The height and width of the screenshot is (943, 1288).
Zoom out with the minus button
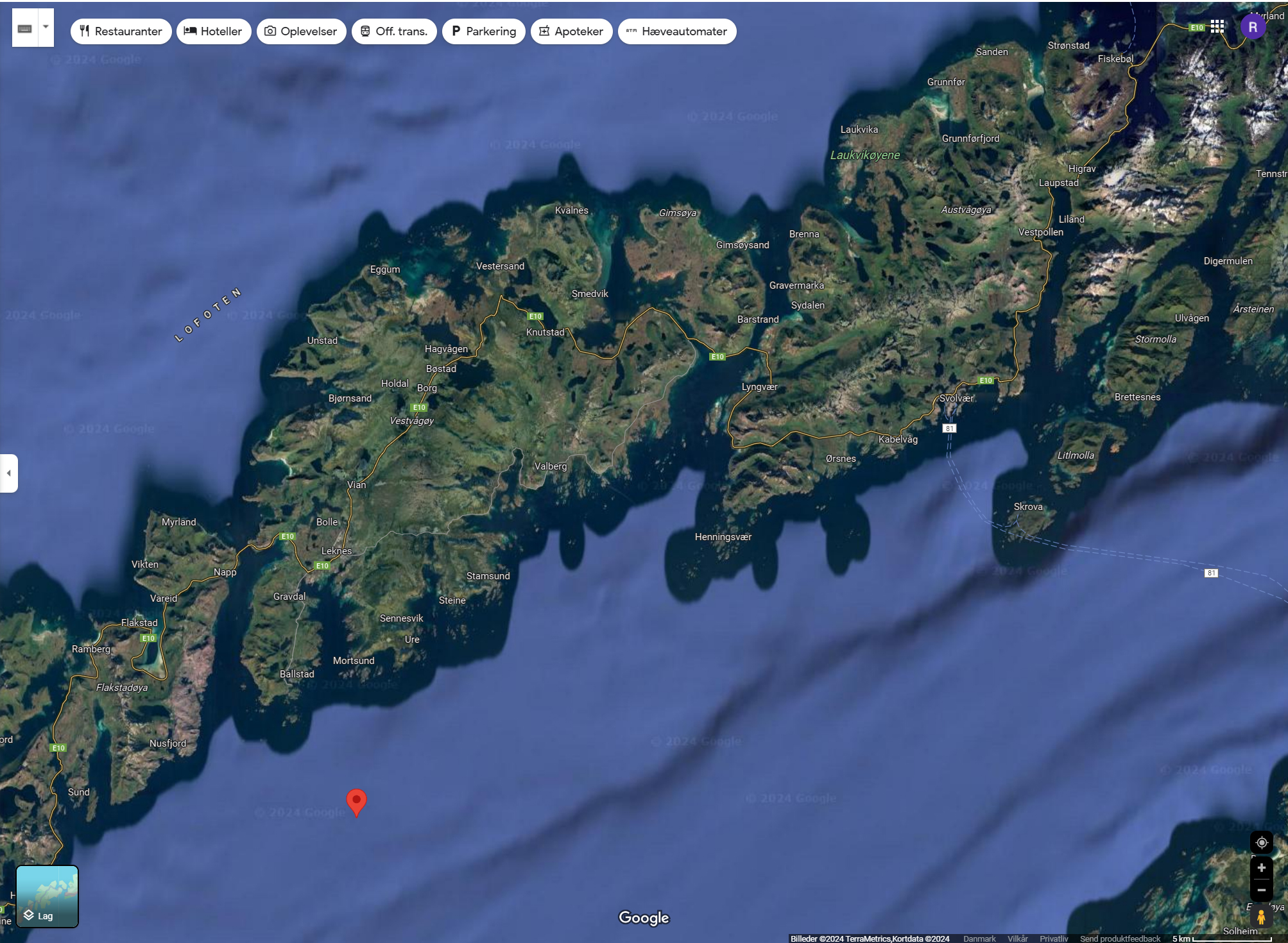1261,890
